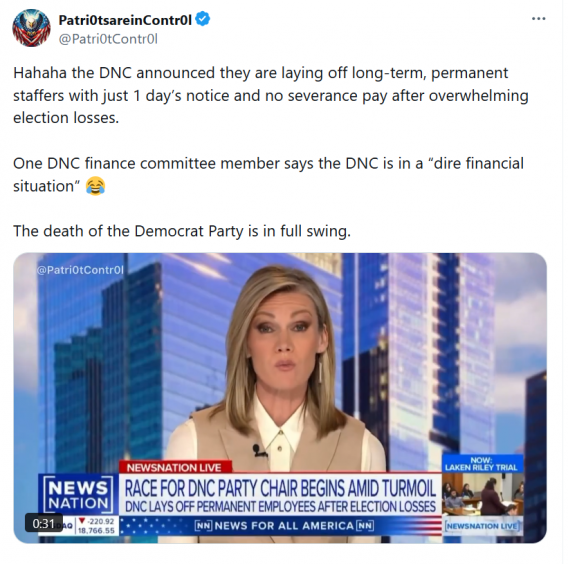Image resolution: width=568 pixels, height=564 pixels.
Task: Click the @Patri0tContr0l watermark in the video
Action: coord(80,270)
